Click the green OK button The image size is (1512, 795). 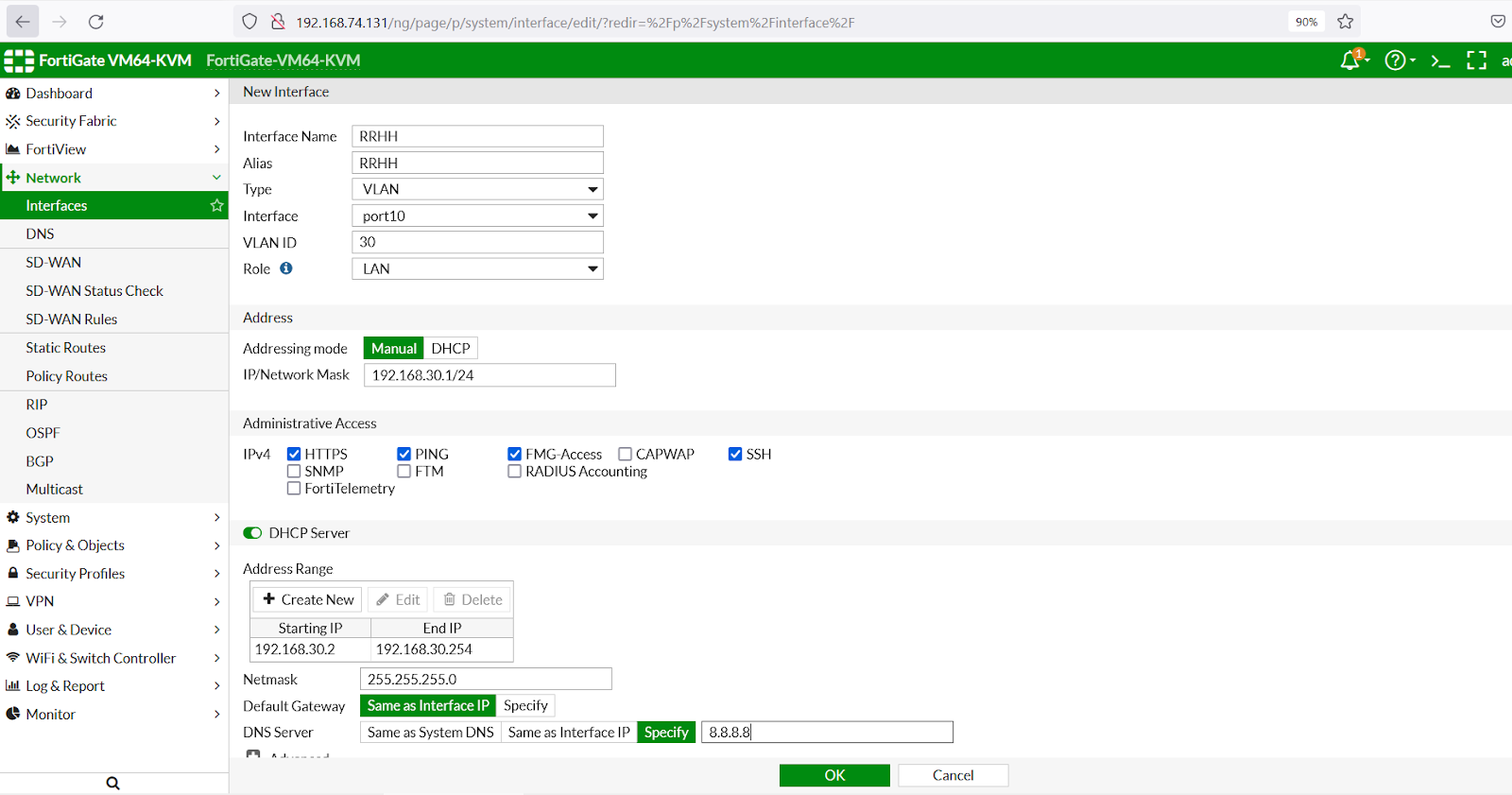pyautogui.click(x=834, y=775)
